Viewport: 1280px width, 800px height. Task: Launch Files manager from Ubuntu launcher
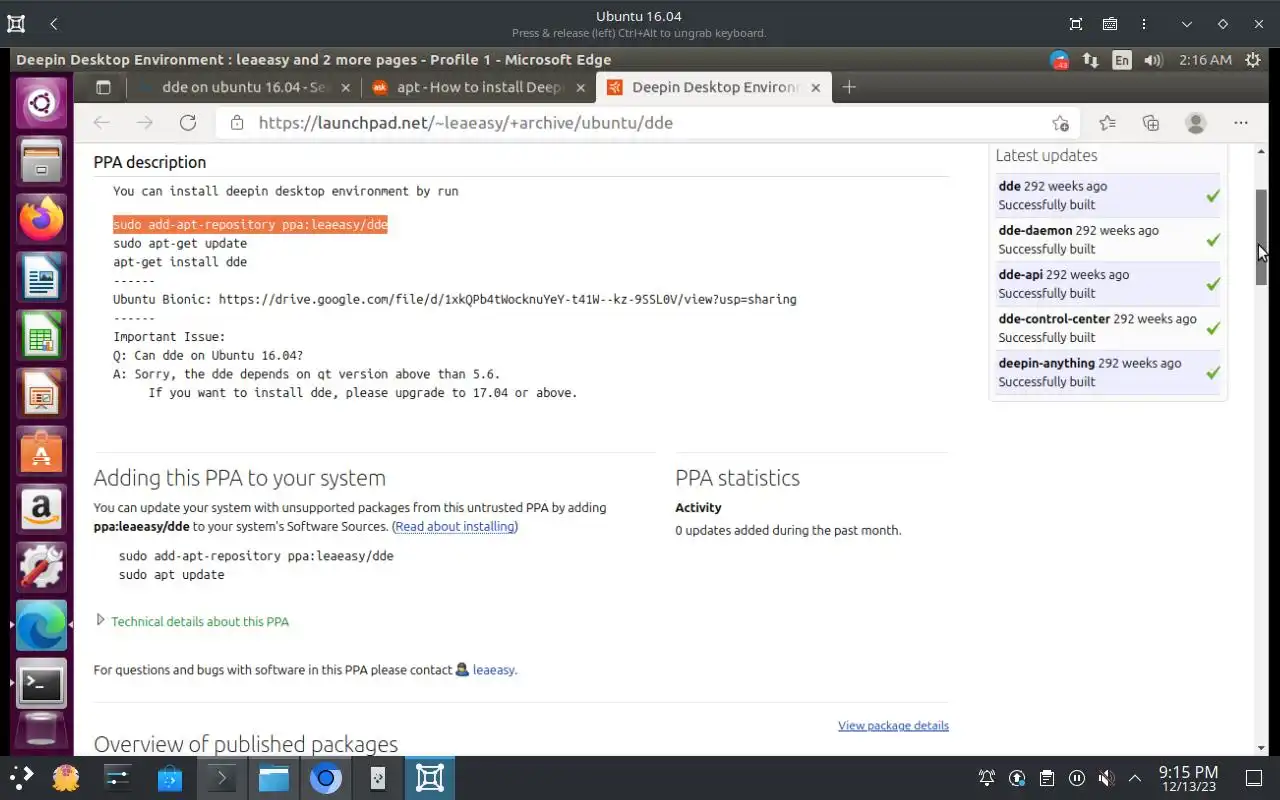coord(41,161)
